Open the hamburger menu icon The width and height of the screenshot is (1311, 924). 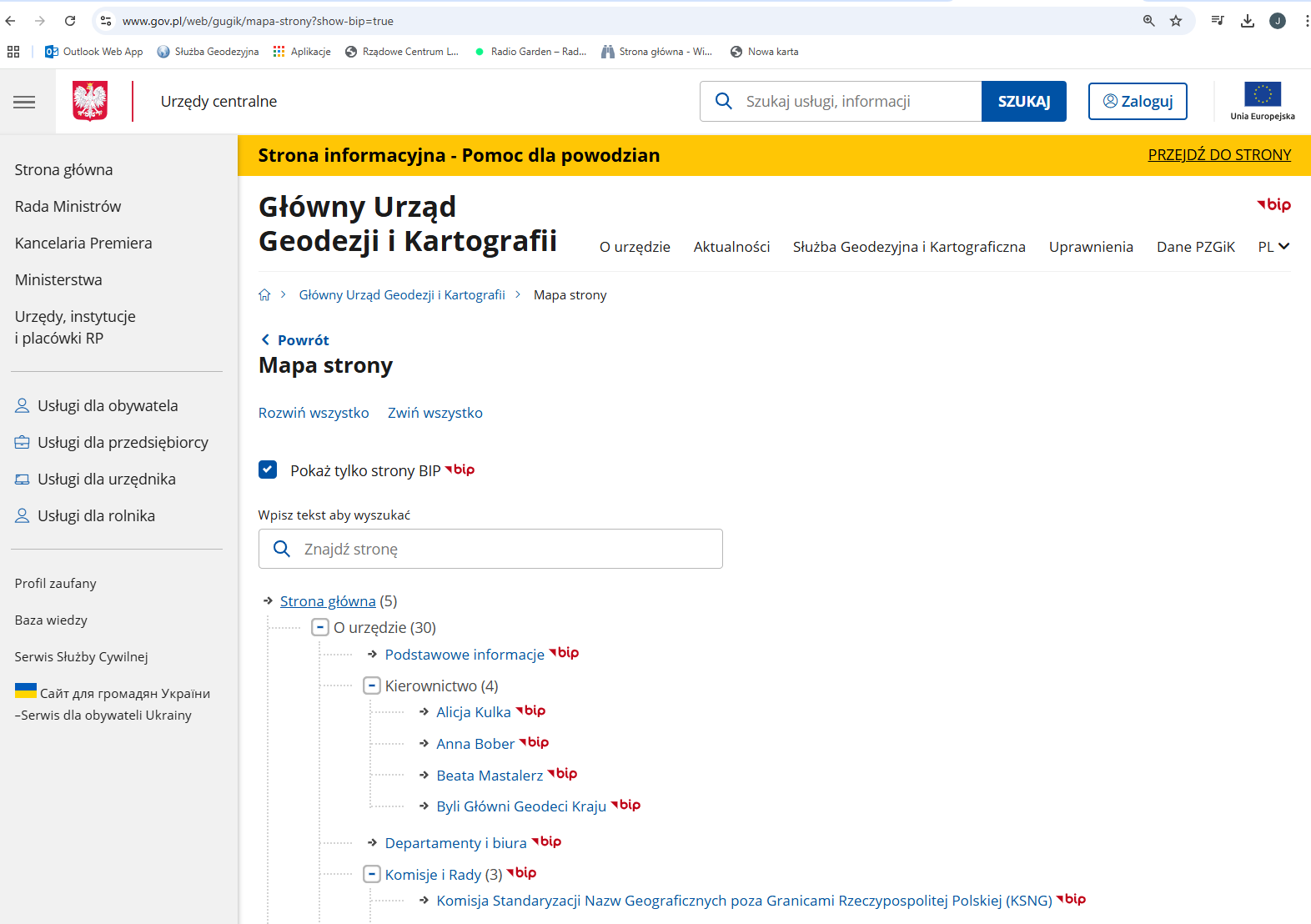pos(24,102)
